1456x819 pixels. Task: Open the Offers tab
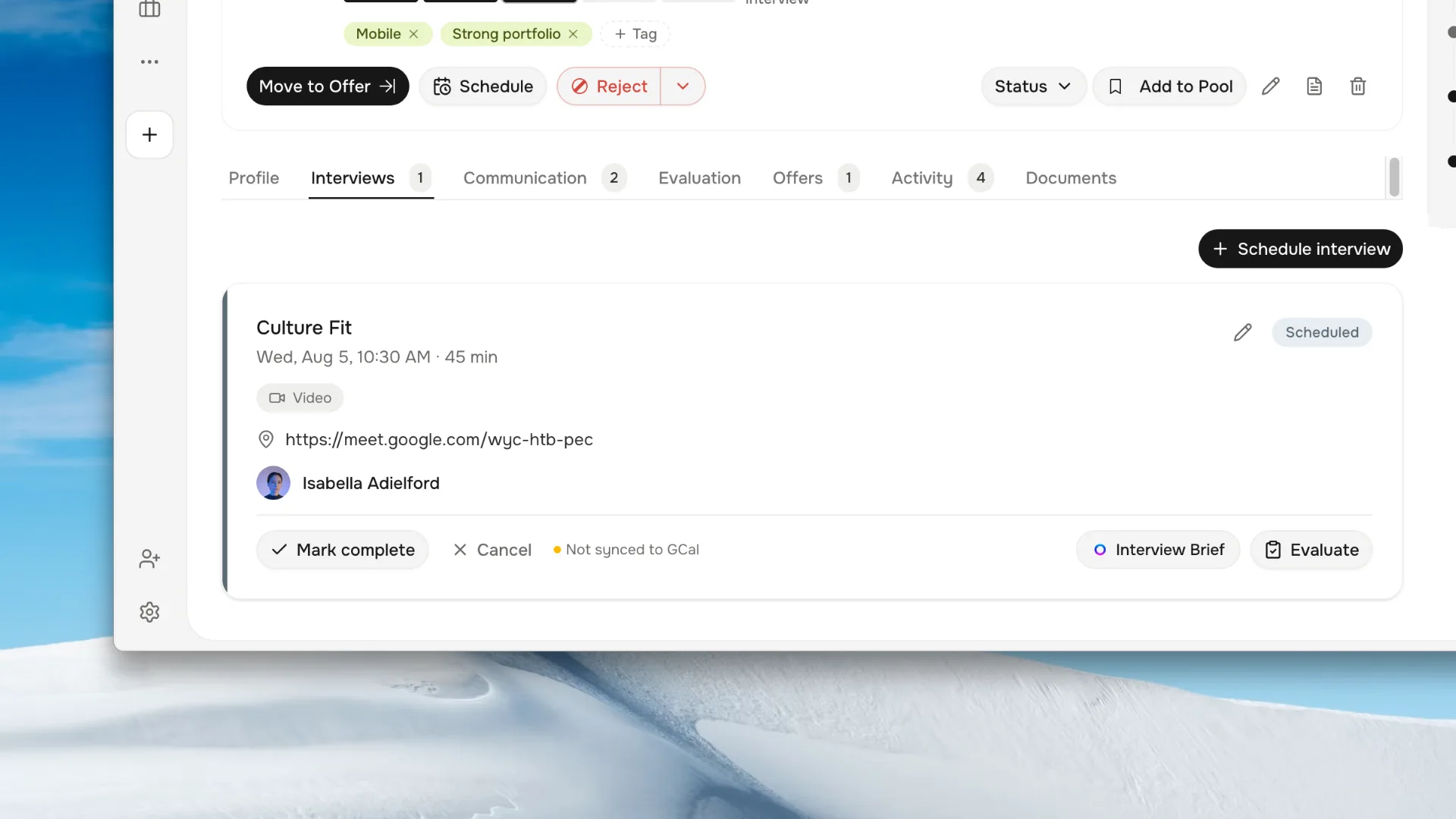click(x=816, y=178)
